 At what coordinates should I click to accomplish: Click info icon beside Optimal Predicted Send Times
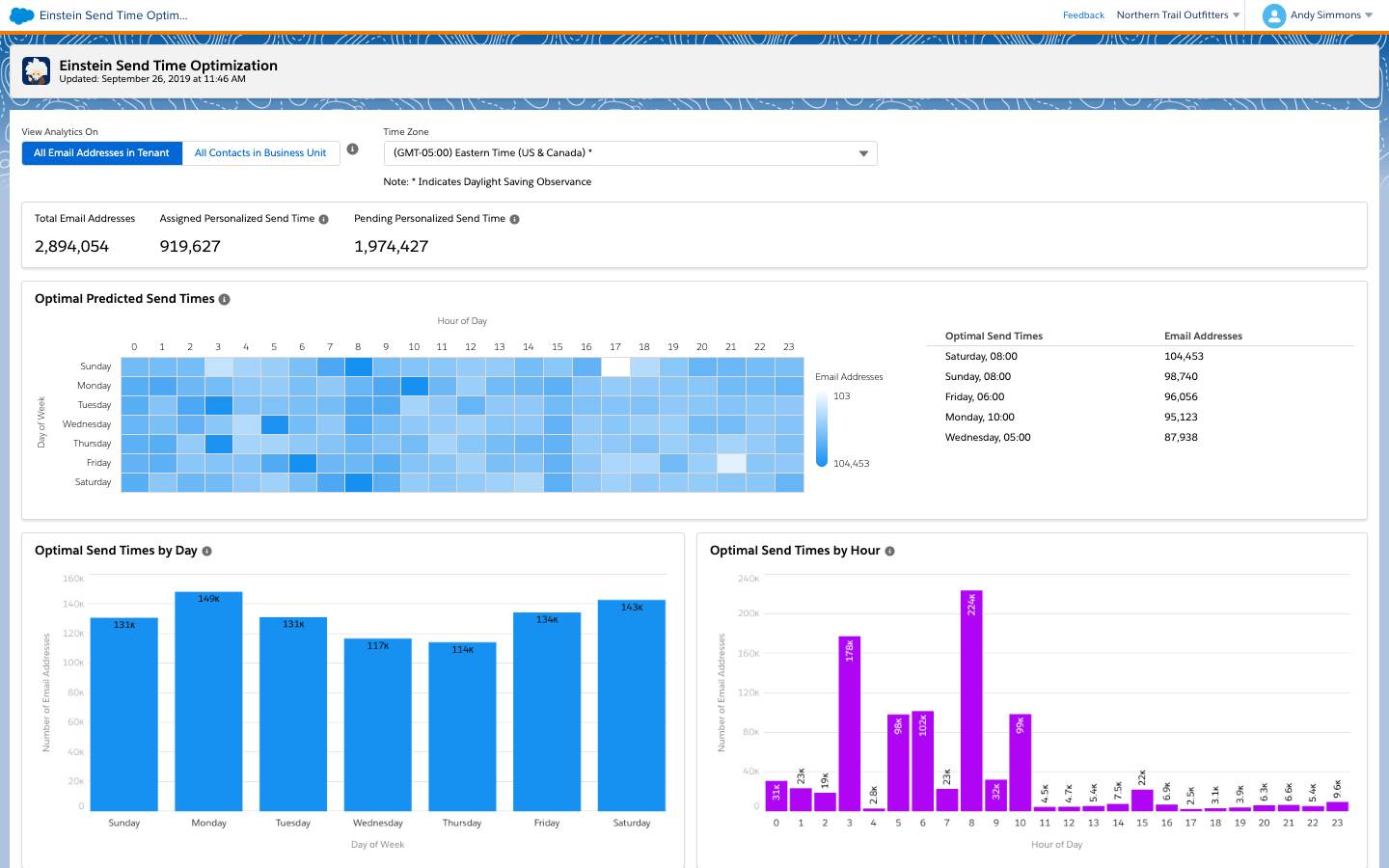[224, 299]
